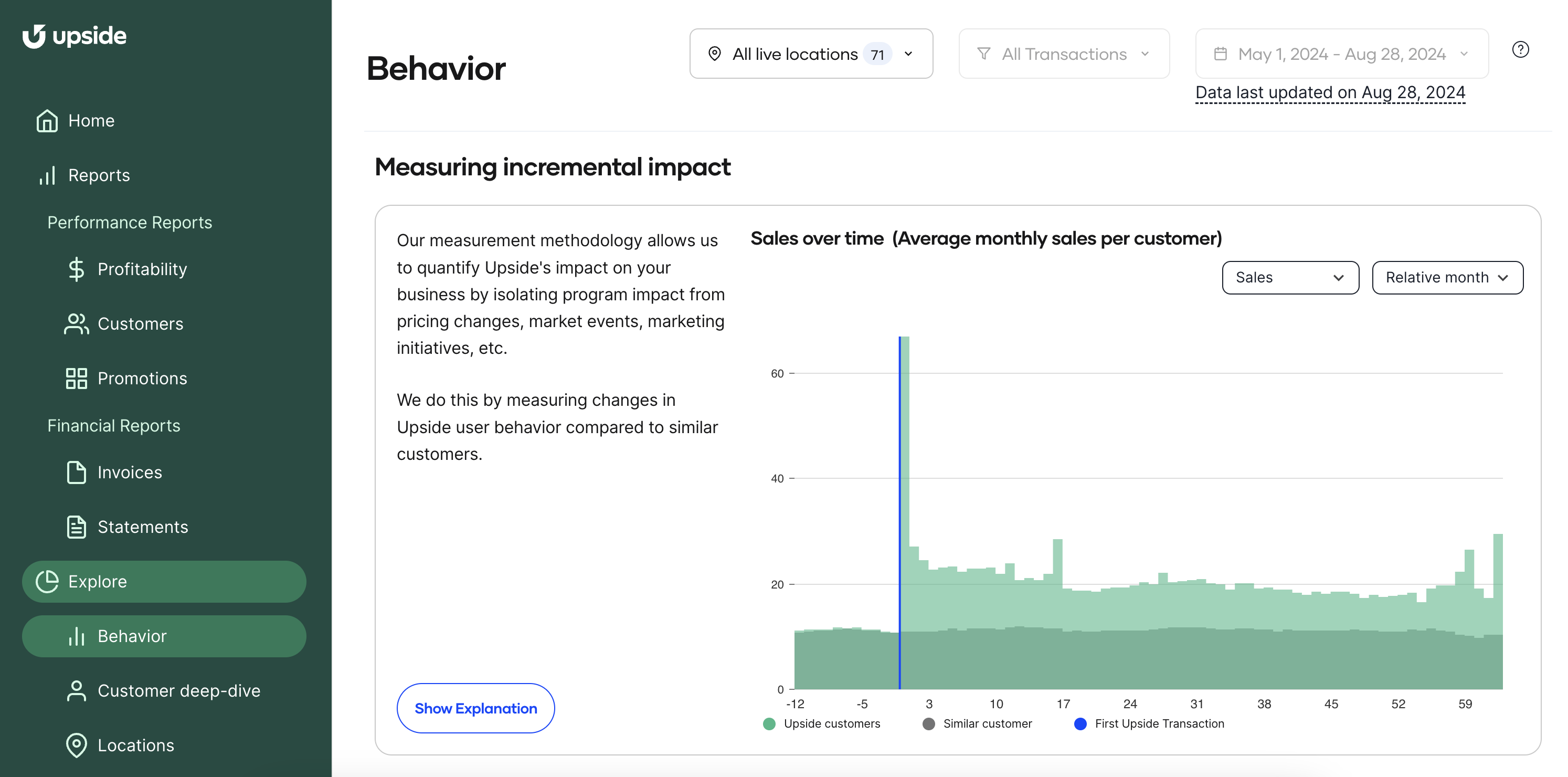This screenshot has width=1568, height=777.
Task: Click the Profitability dollar sign icon
Action: pyautogui.click(x=76, y=269)
